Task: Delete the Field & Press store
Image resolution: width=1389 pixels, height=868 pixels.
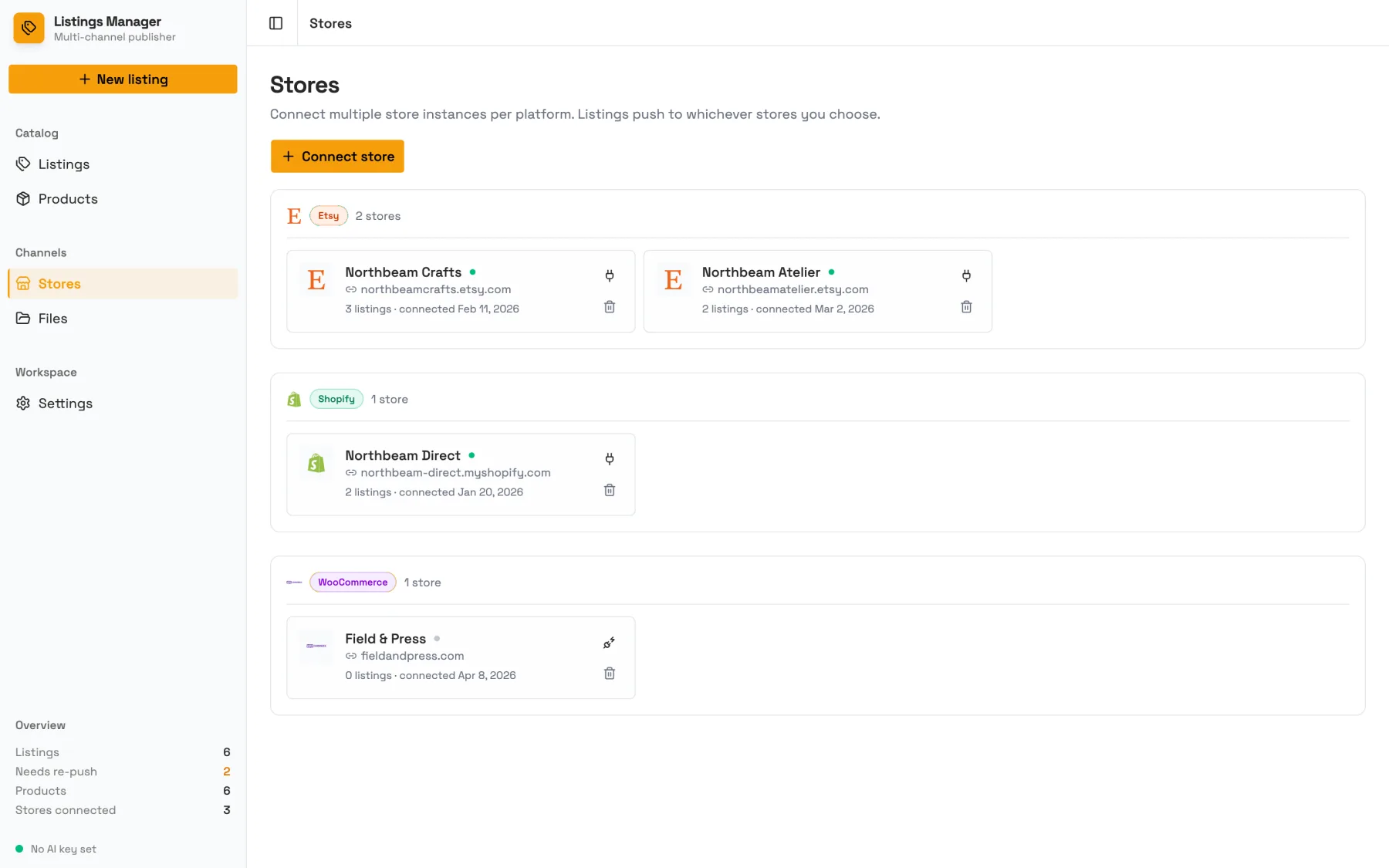Action: [610, 674]
